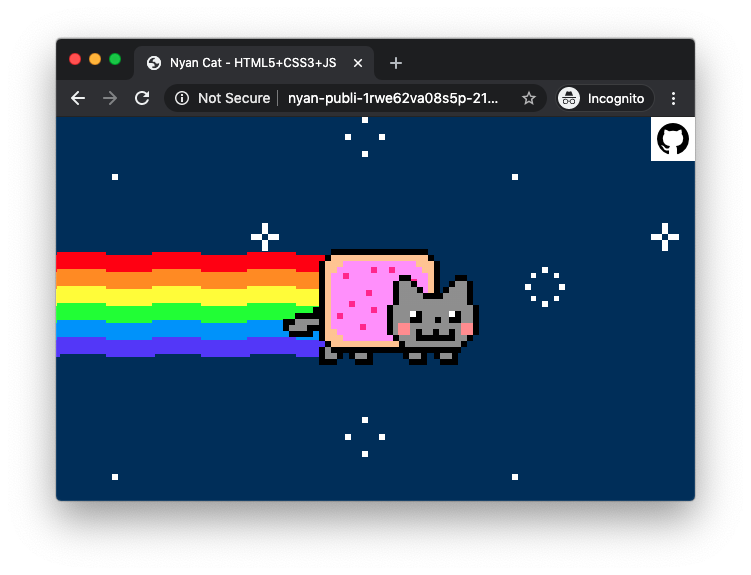Click the forward navigation arrow

[x=110, y=98]
